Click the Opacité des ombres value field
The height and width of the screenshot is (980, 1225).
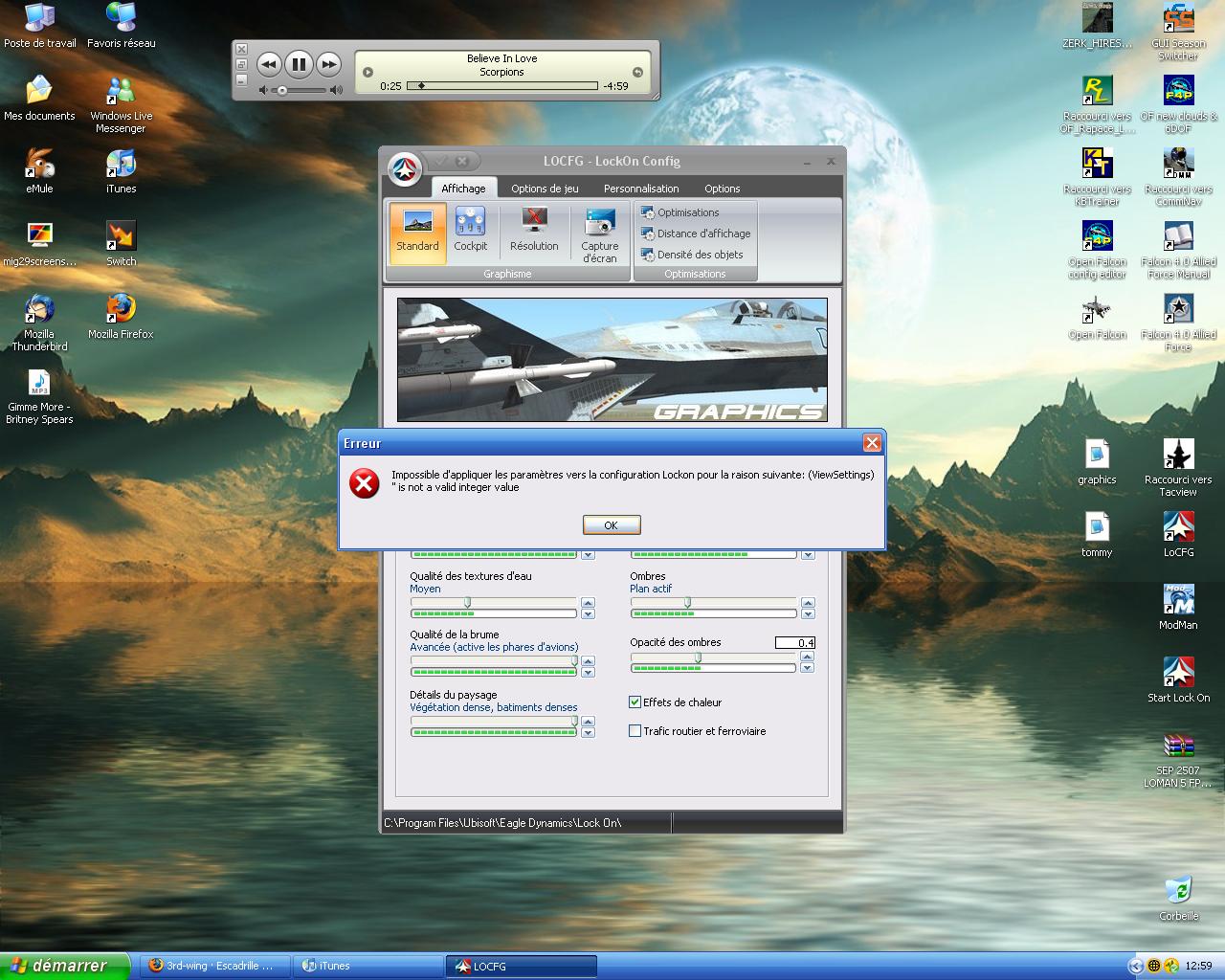pyautogui.click(x=795, y=643)
